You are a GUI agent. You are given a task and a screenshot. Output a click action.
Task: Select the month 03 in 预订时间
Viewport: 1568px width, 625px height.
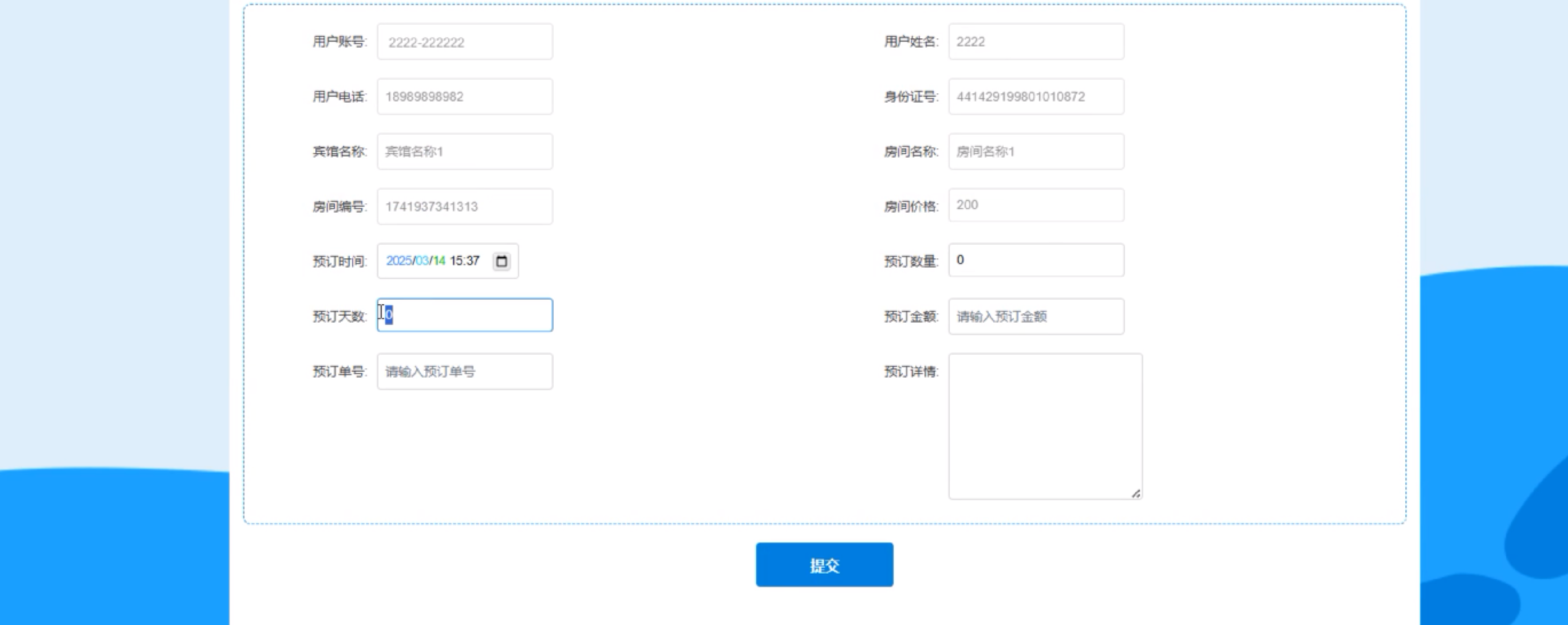pyautogui.click(x=422, y=261)
